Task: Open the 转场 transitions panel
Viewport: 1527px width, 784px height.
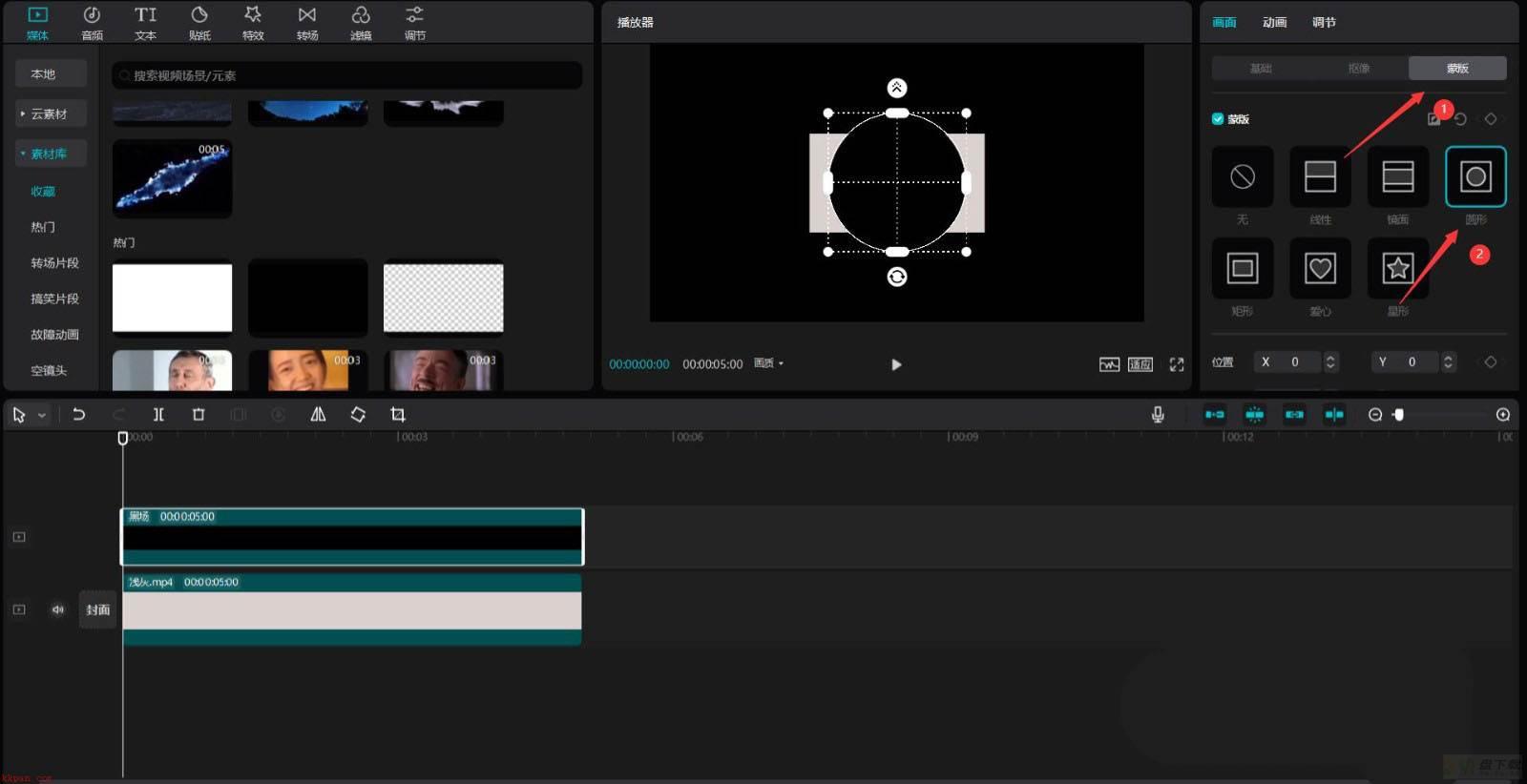Action: click(307, 23)
